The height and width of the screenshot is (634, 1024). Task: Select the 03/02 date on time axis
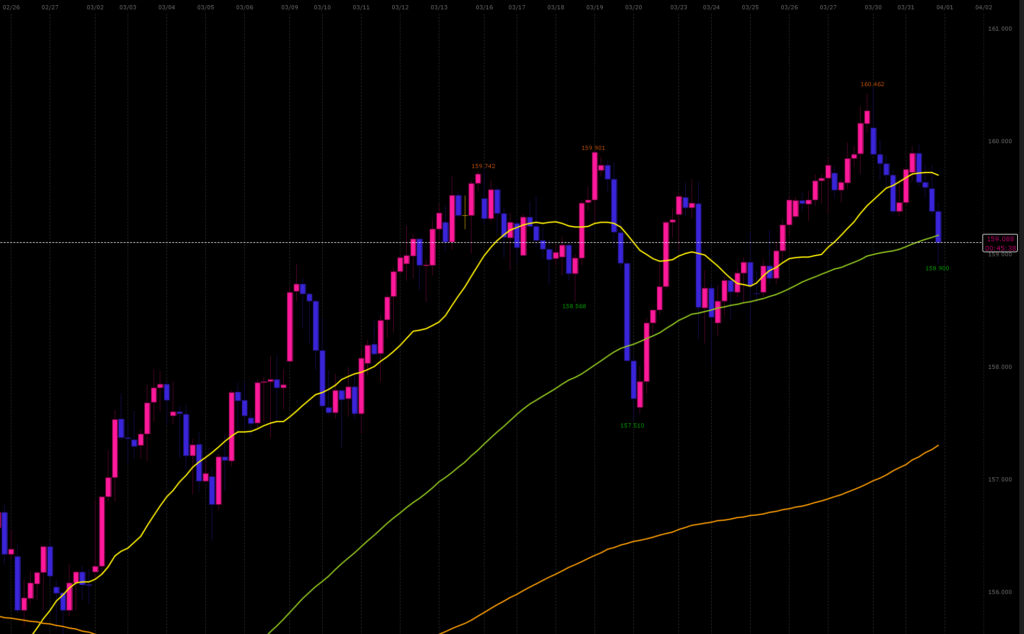(95, 7)
